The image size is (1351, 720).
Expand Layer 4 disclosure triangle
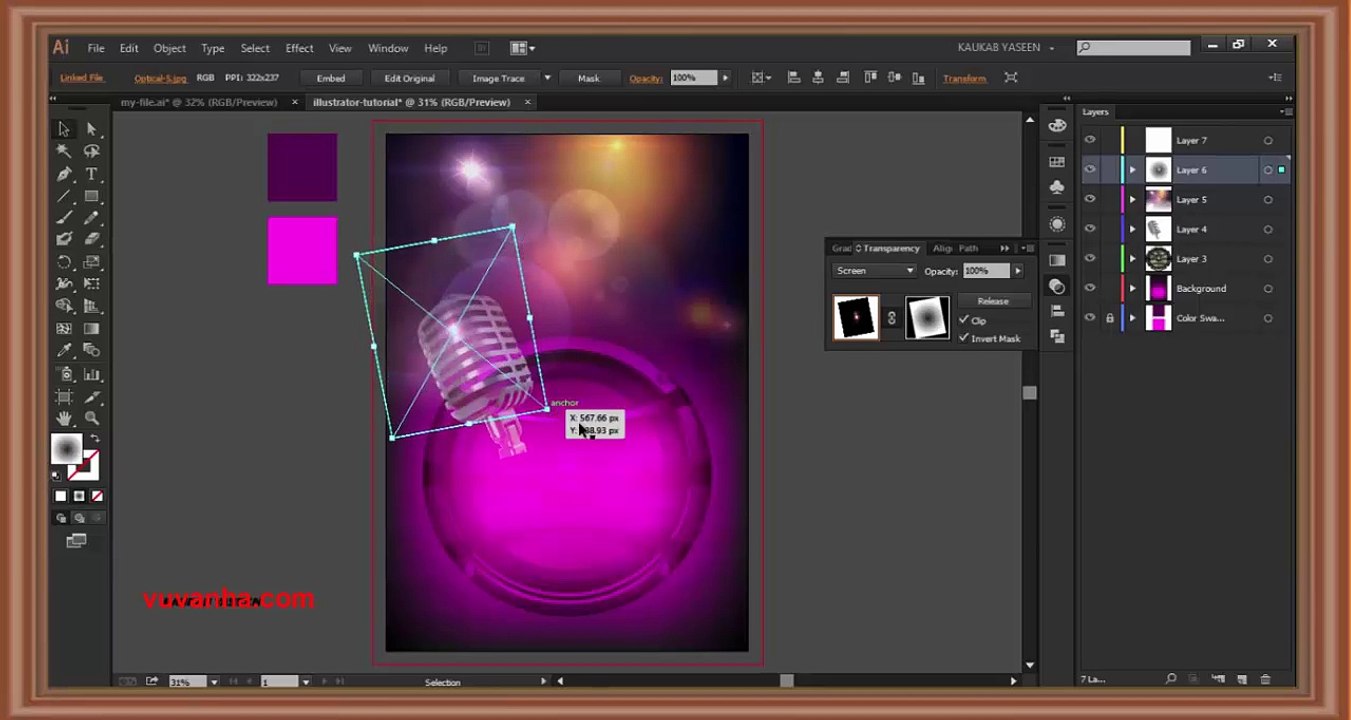[x=1132, y=229]
